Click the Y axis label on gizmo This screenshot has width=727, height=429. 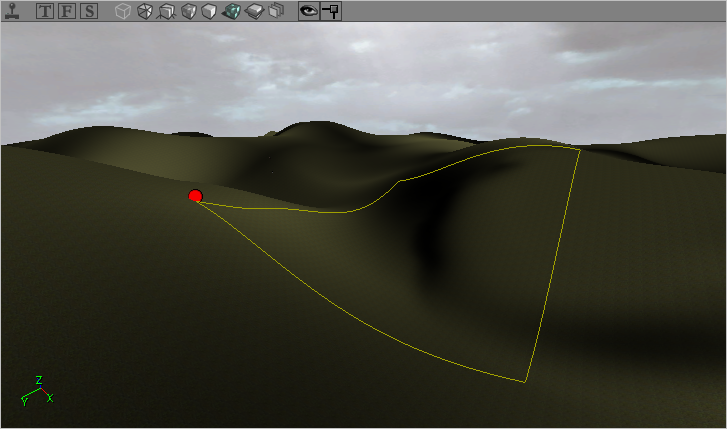point(24,402)
